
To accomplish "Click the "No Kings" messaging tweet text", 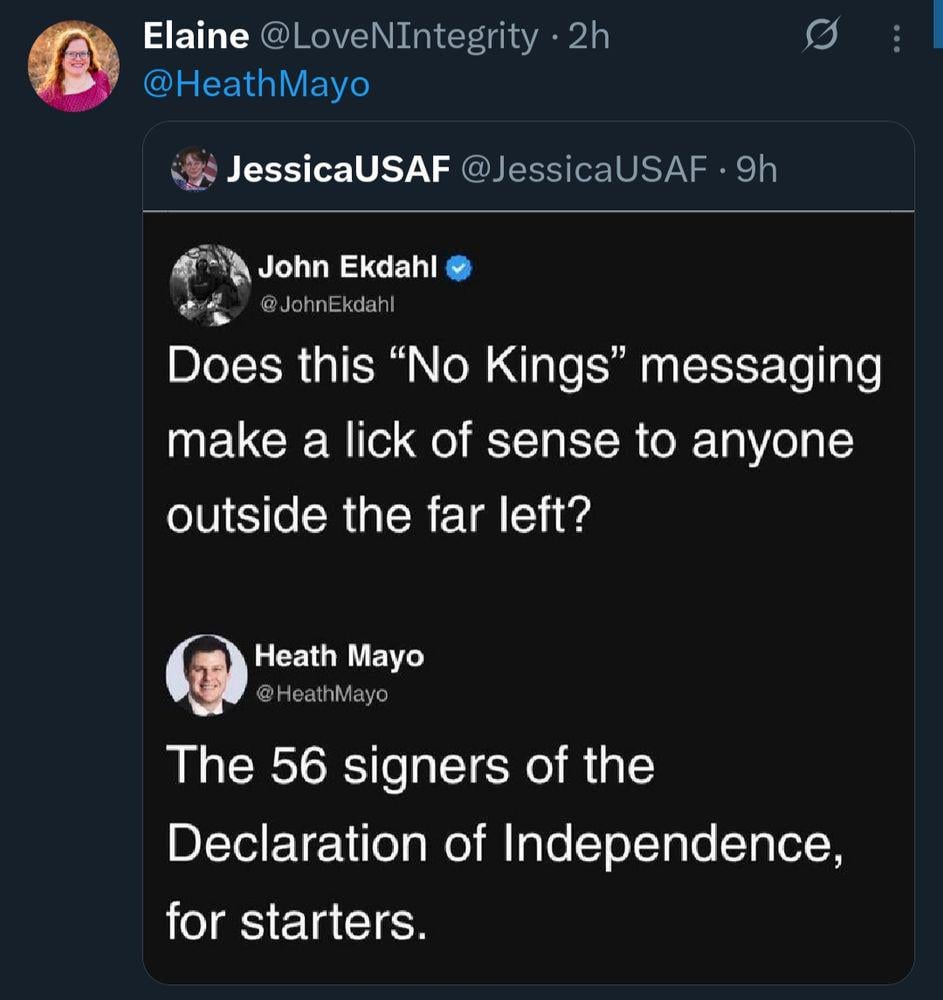I will coord(523,440).
